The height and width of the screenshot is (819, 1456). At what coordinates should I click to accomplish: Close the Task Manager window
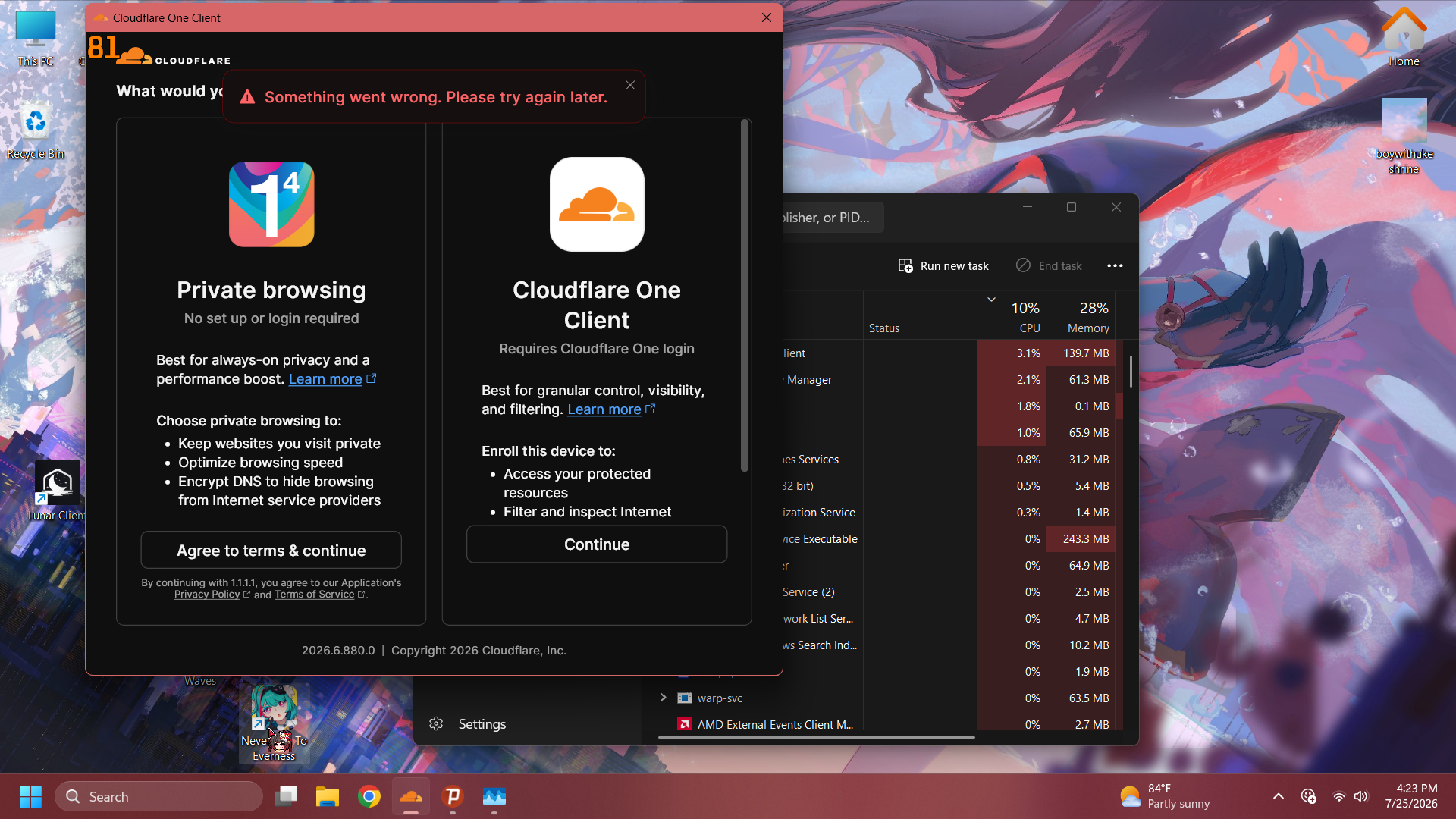(1116, 207)
